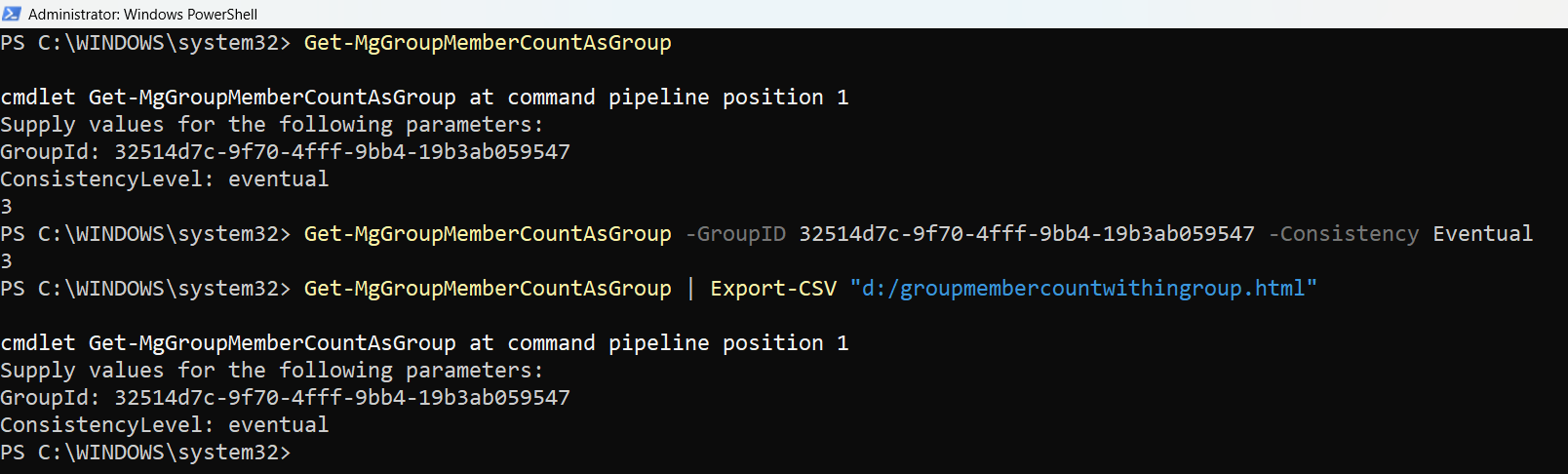Click the Administrator: Windows PowerShell window title
Screen dimensions: 1568x474
(142, 15)
